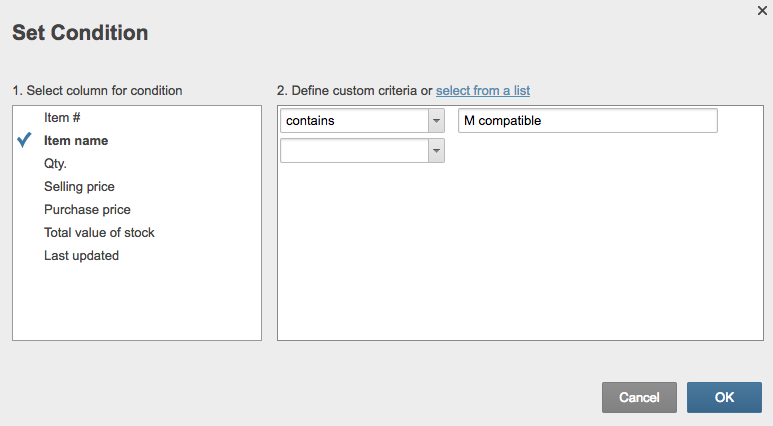This screenshot has width=773, height=426.
Task: Click the 'Set Condition' dialog heading
Action: click(80, 33)
